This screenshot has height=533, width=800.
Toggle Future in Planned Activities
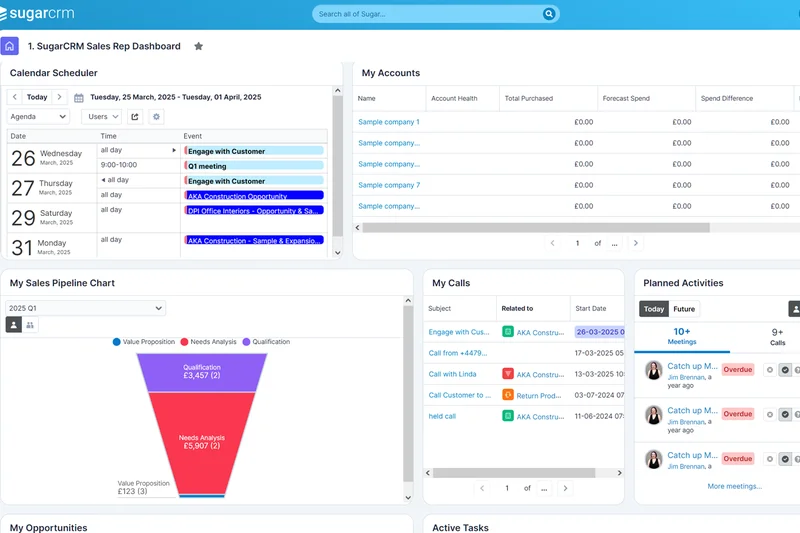tap(684, 309)
